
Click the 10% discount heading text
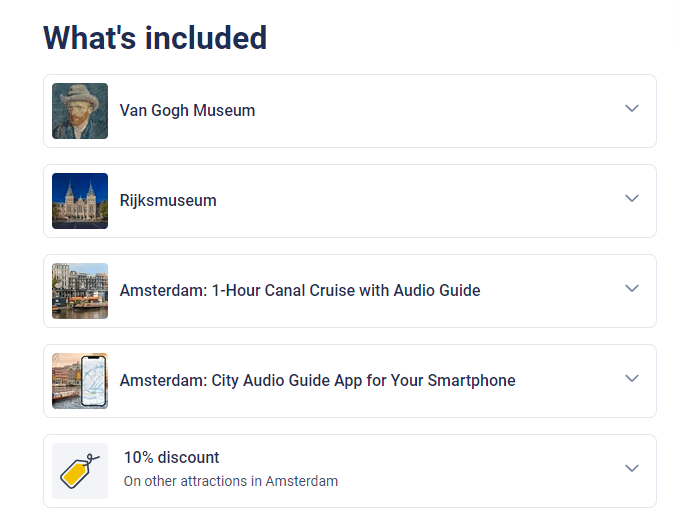[x=171, y=458]
